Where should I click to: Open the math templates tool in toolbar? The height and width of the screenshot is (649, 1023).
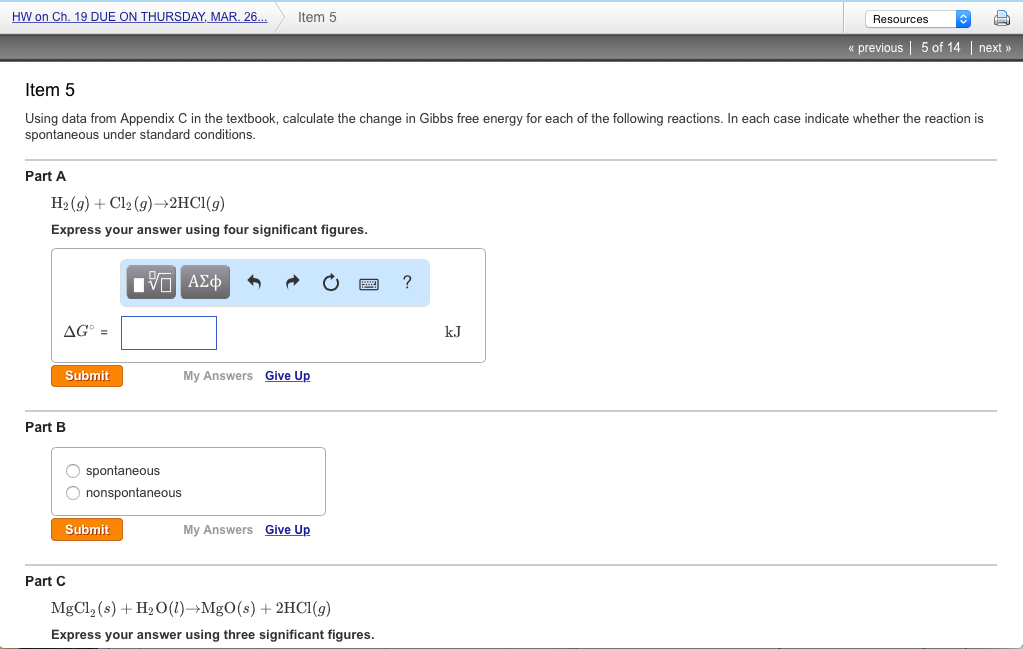click(x=151, y=282)
